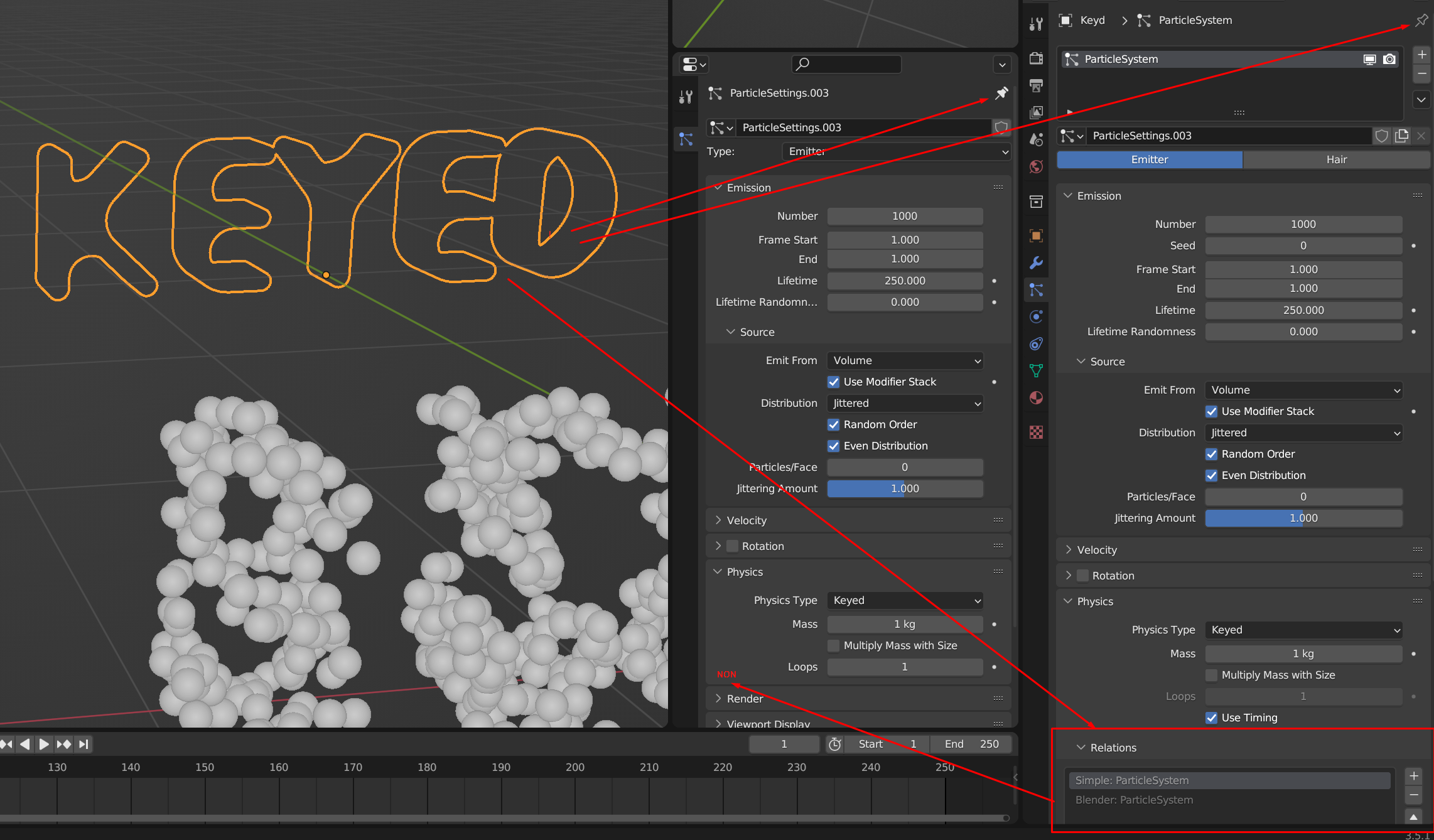Open Object properties orange square icon

coord(1036,235)
